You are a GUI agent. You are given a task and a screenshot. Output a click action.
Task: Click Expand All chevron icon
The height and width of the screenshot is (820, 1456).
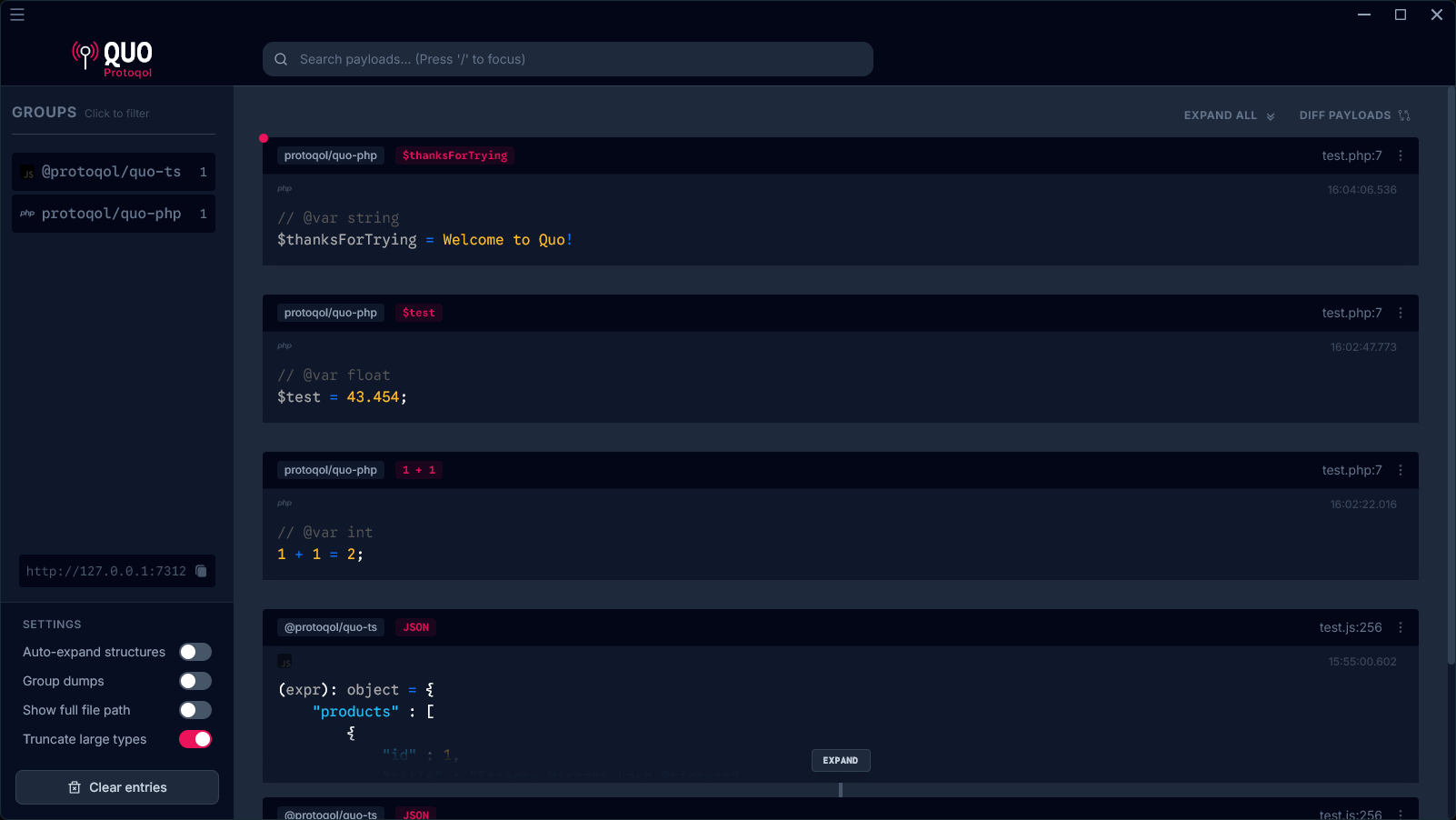(x=1271, y=116)
